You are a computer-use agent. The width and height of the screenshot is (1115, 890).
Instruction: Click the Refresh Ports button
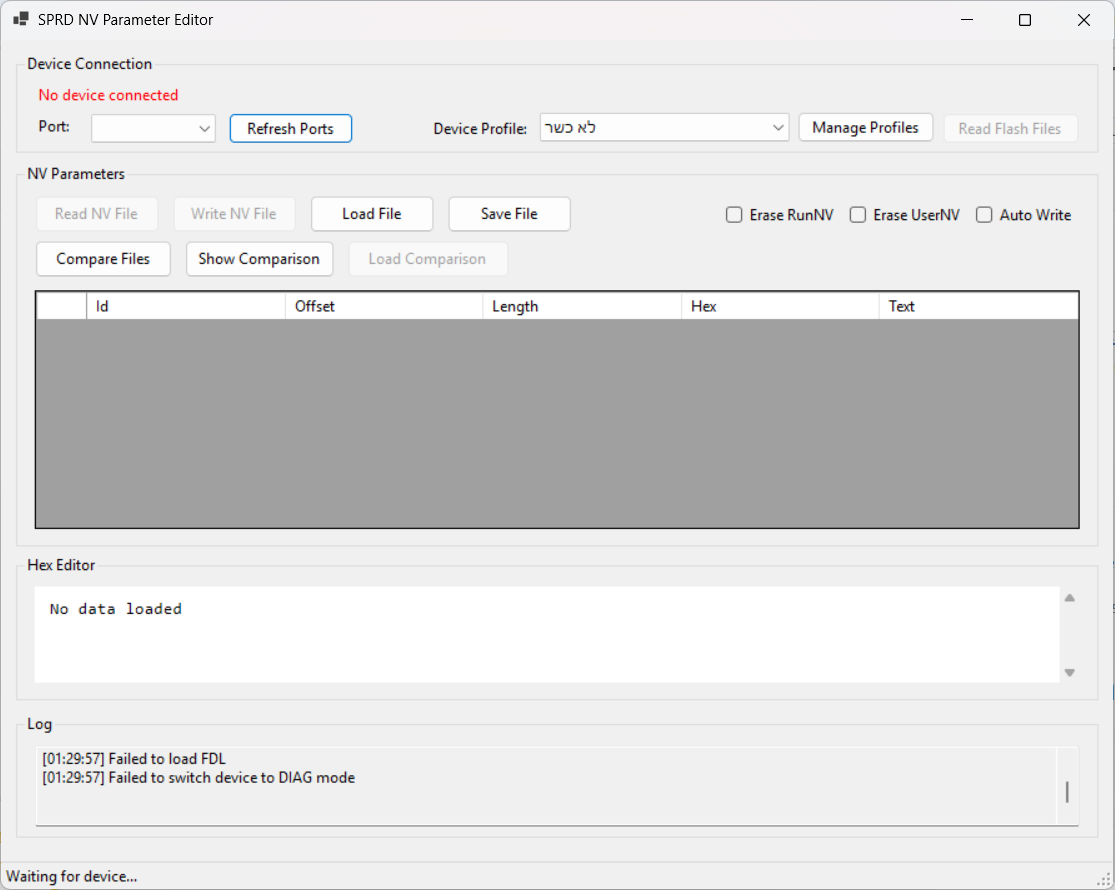pyautogui.click(x=290, y=129)
